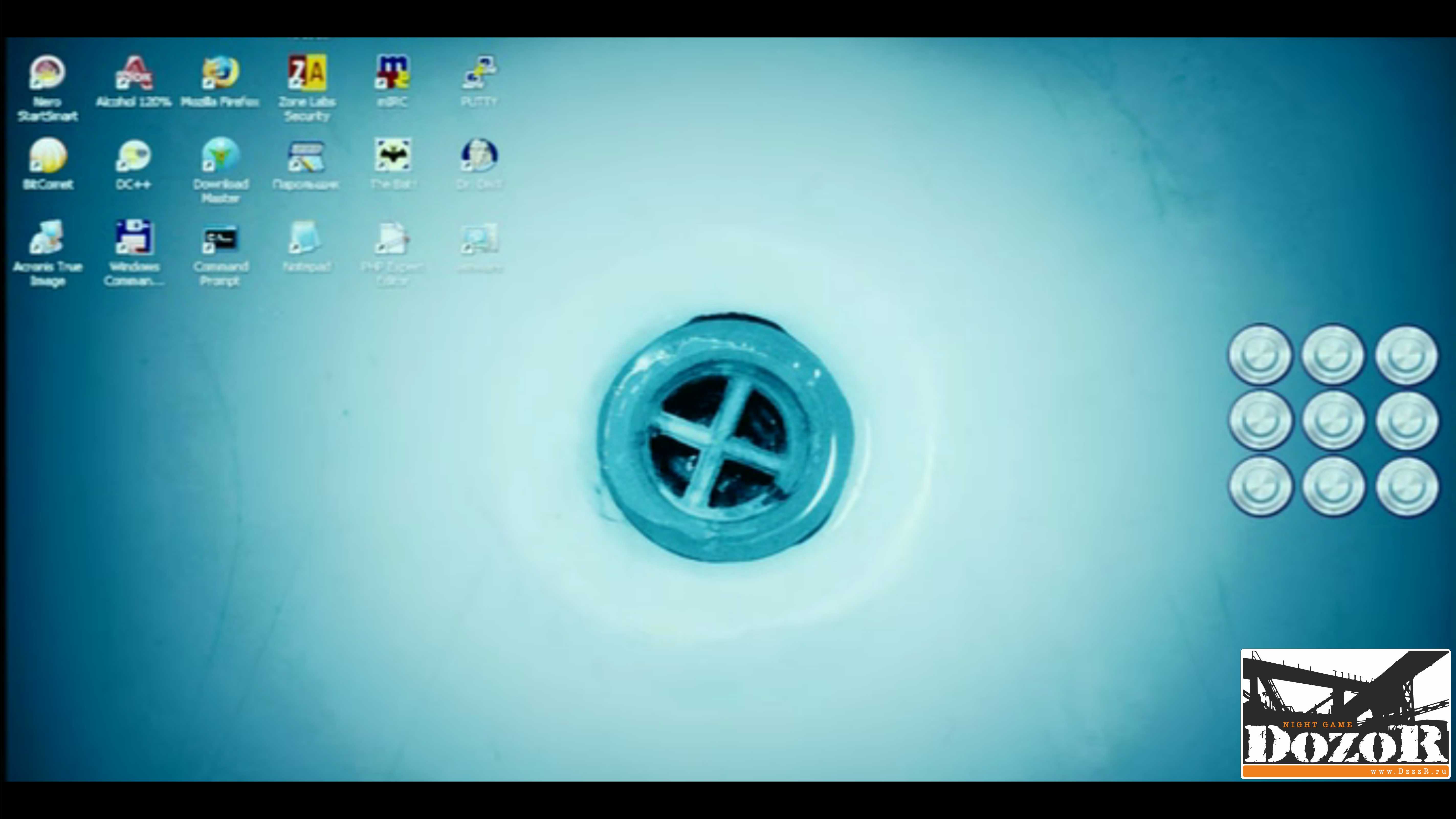Select the Acronis True Image shortcut
Screen dimensions: 1456x819
48,238
